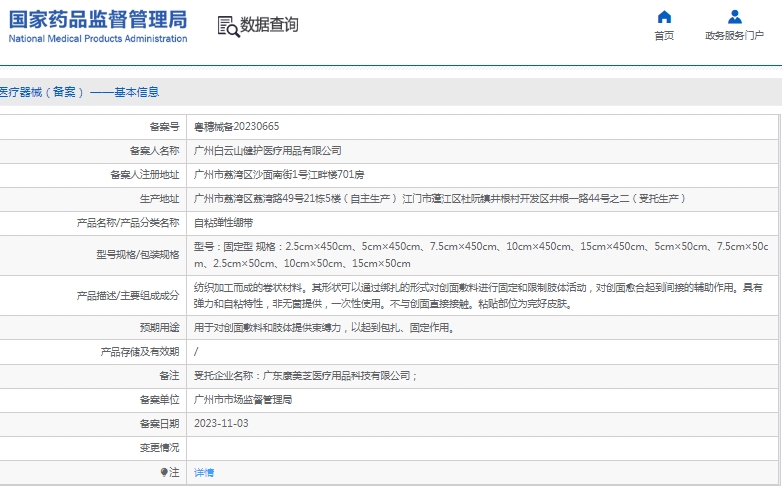Select filer name 广州白云山健护医疗用品有限公司
The width and height of the screenshot is (782, 488).
click(x=268, y=151)
